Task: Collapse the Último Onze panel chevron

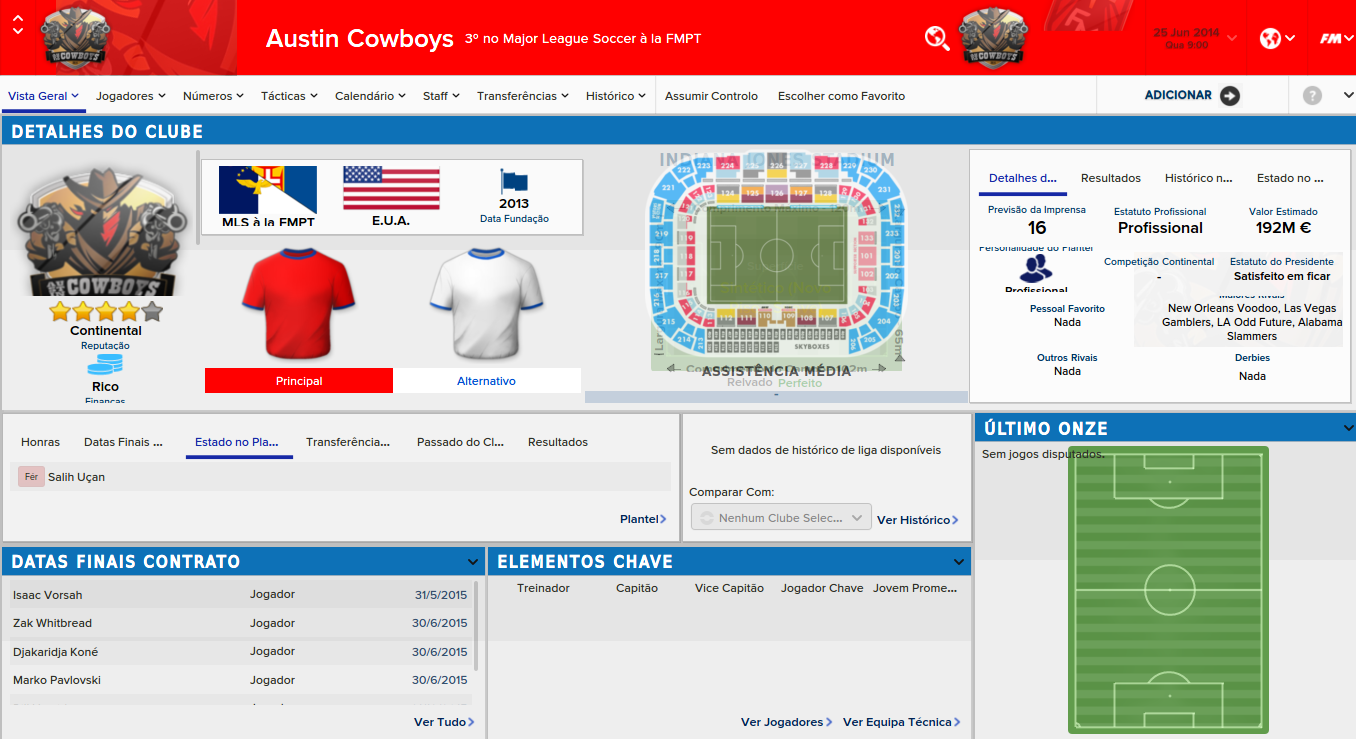Action: pos(1348,429)
